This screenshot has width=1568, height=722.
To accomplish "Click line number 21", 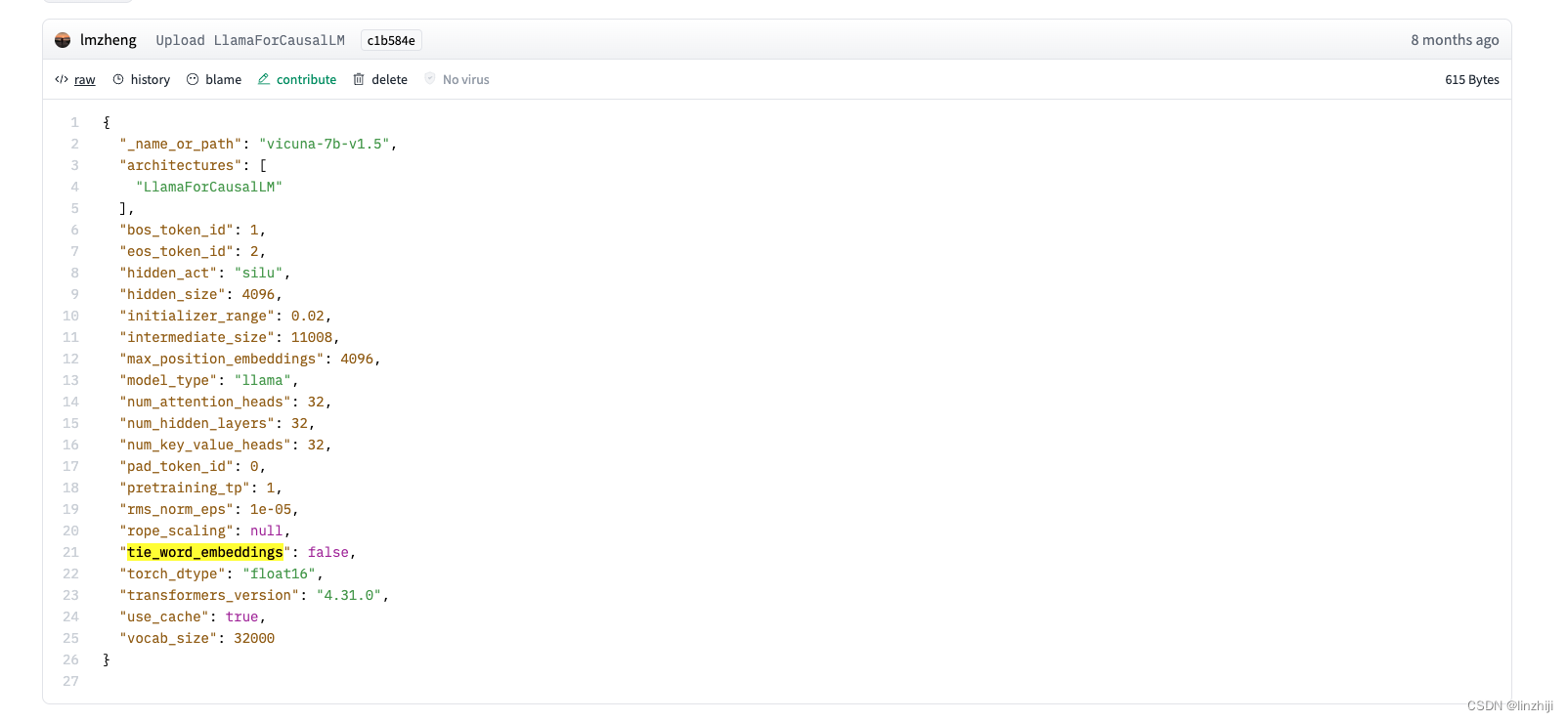I will pyautogui.click(x=70, y=552).
